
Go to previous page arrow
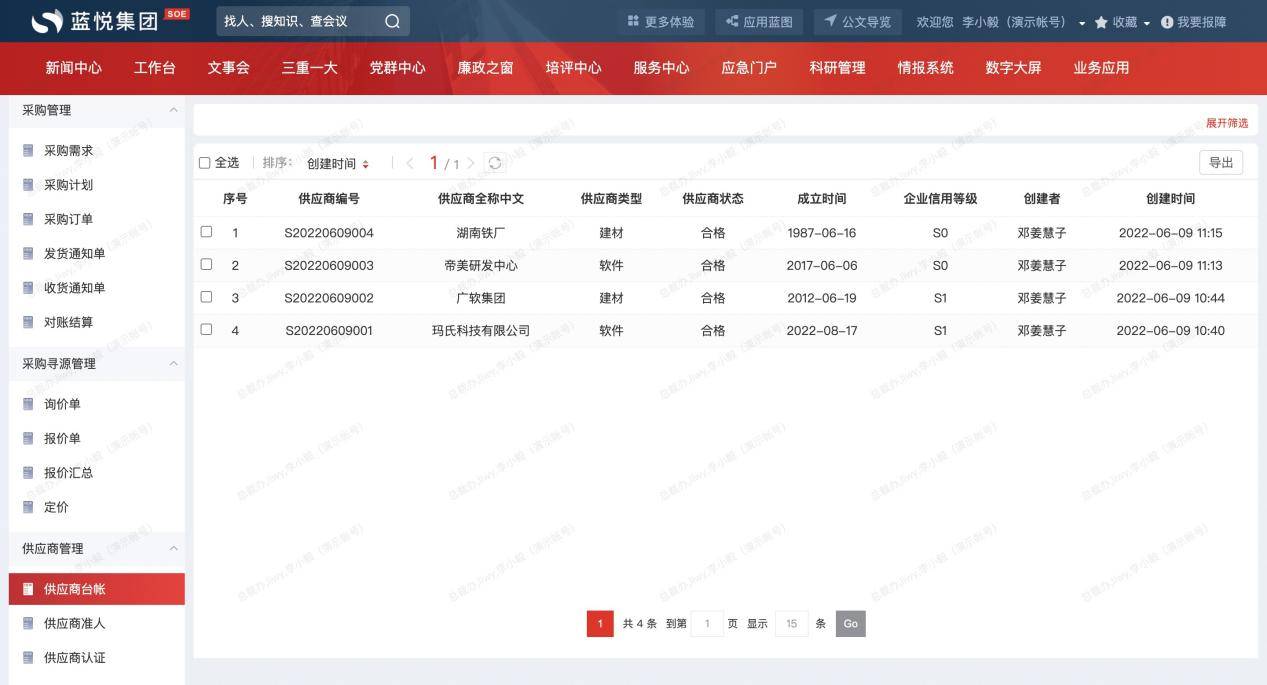click(409, 163)
